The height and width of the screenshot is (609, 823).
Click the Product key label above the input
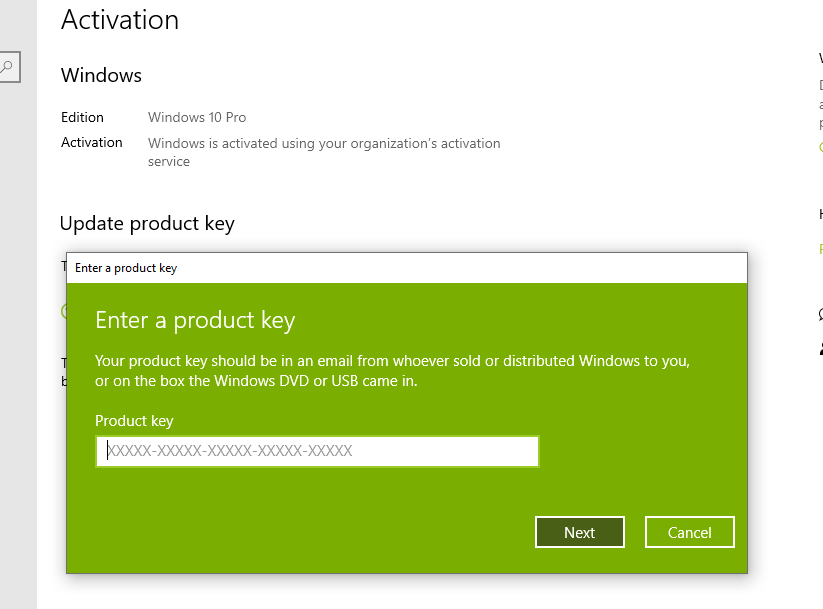[134, 421]
